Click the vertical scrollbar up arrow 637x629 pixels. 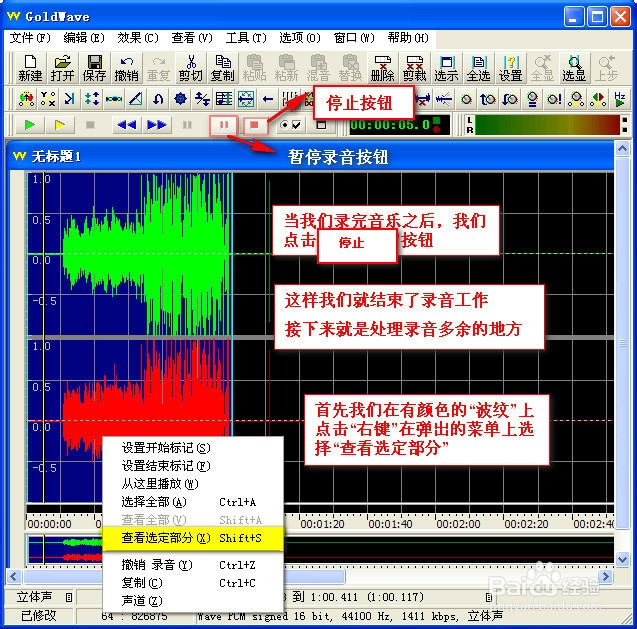[622, 149]
